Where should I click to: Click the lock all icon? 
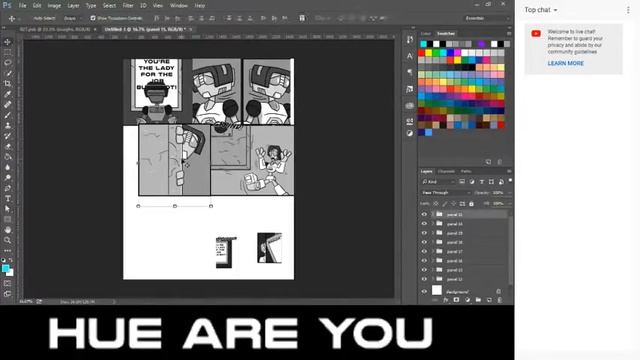pos(471,203)
